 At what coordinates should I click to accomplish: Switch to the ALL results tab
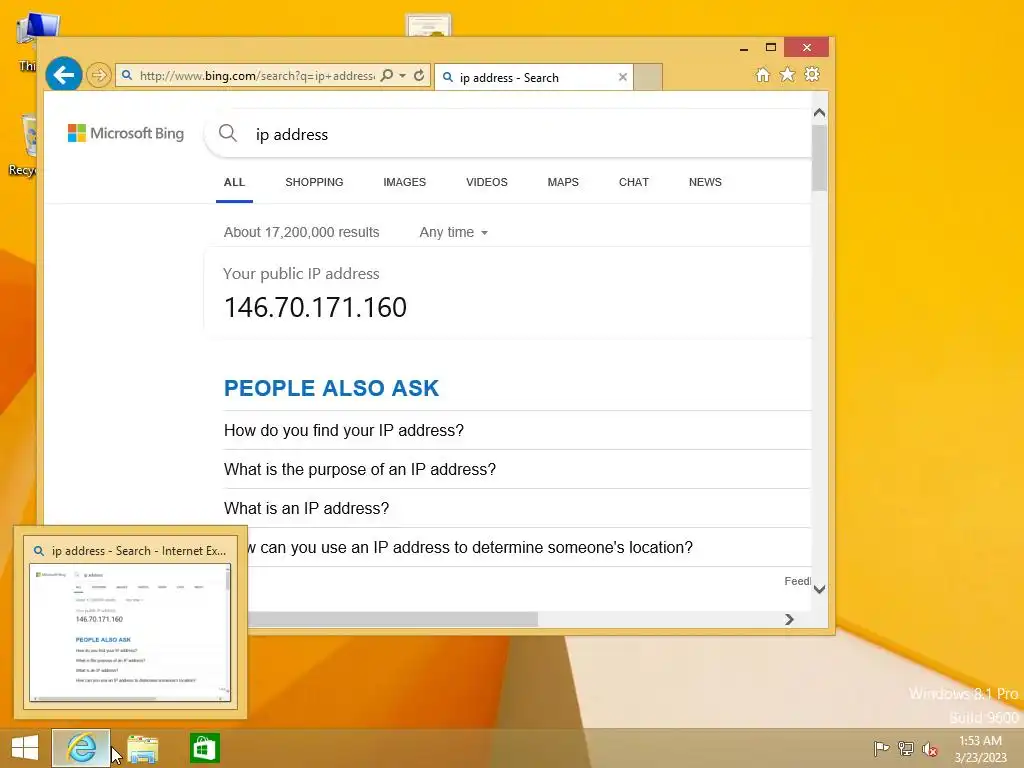[x=234, y=182]
